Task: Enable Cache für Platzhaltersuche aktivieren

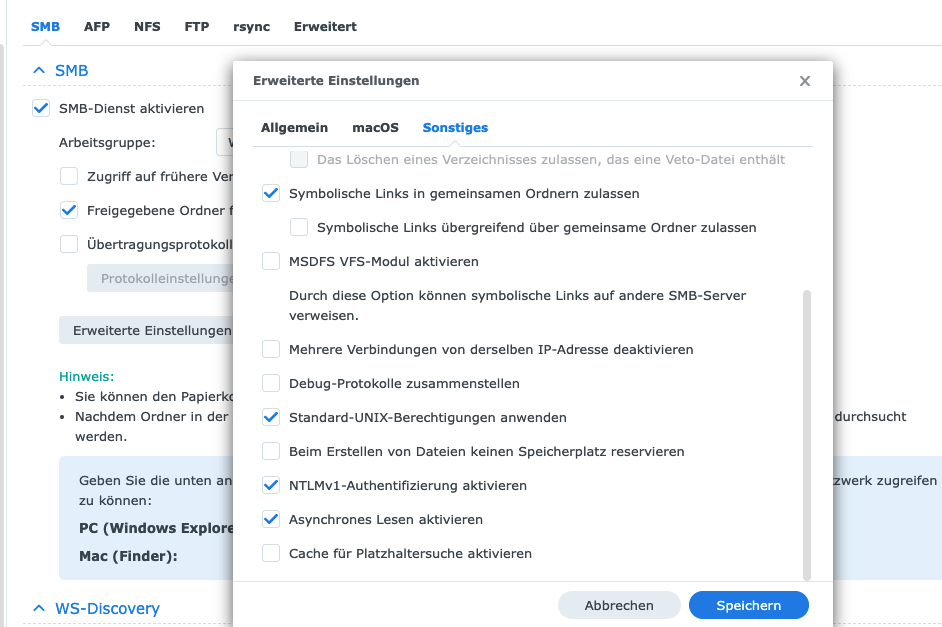Action: pos(271,554)
